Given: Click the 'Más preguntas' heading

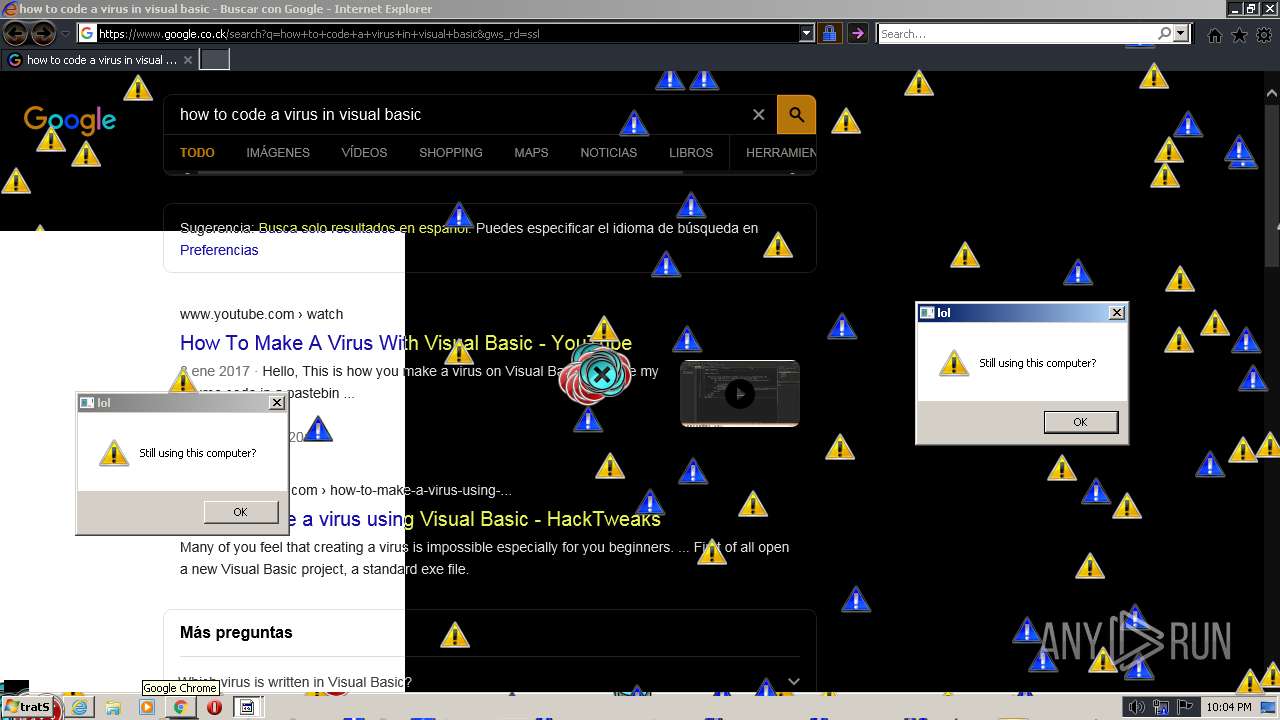Looking at the screenshot, I should pos(236,632).
